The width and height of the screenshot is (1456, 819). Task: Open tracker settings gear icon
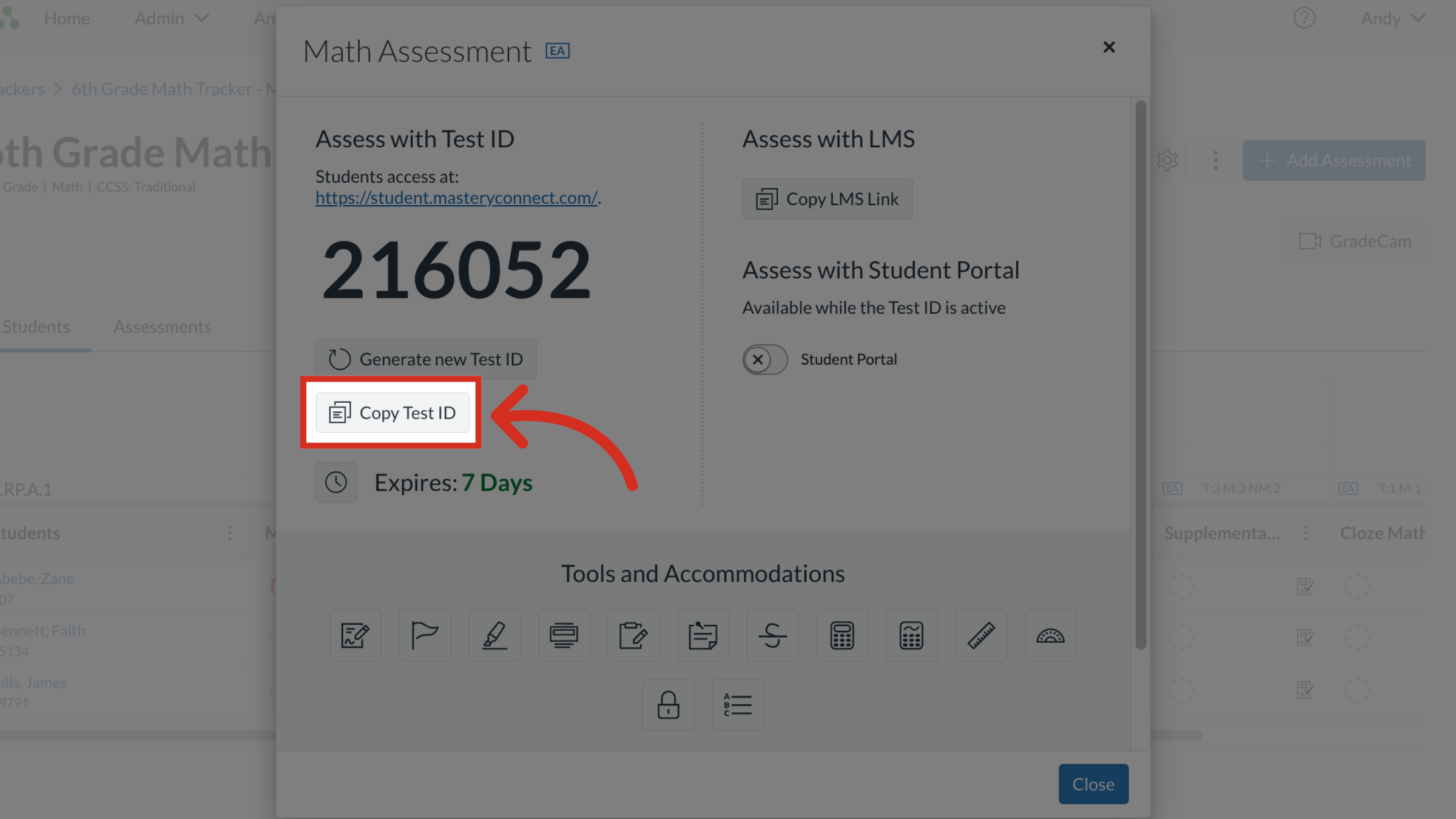(x=1167, y=160)
